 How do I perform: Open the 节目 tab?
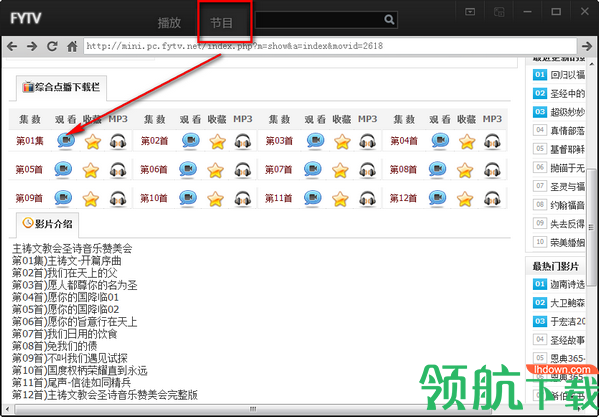pyautogui.click(x=221, y=23)
